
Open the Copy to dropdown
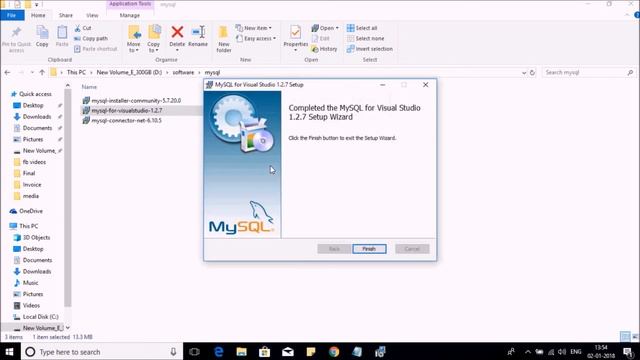pyautogui.click(x=154, y=39)
